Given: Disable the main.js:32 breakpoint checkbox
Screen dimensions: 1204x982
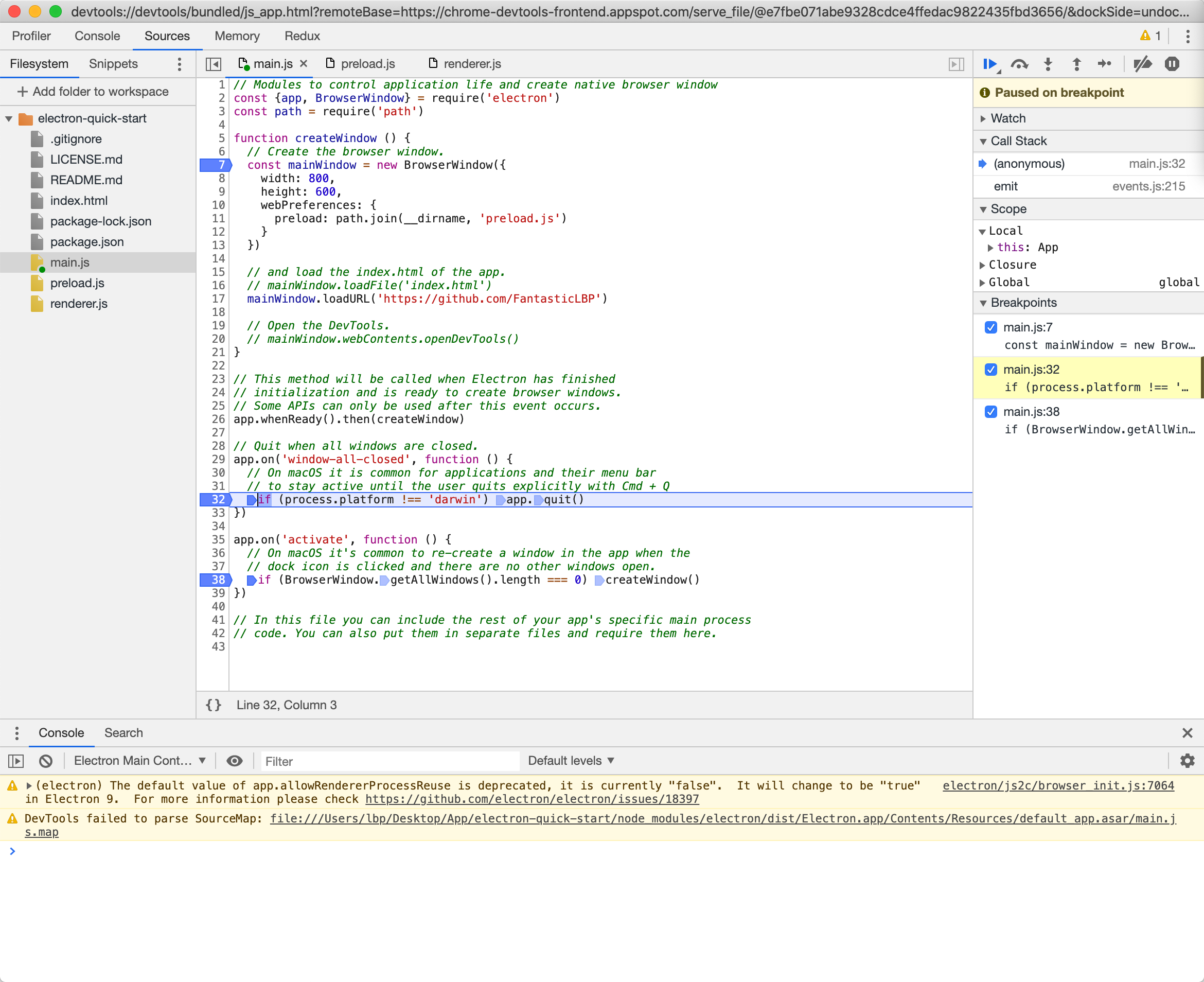Looking at the screenshot, I should coord(990,370).
